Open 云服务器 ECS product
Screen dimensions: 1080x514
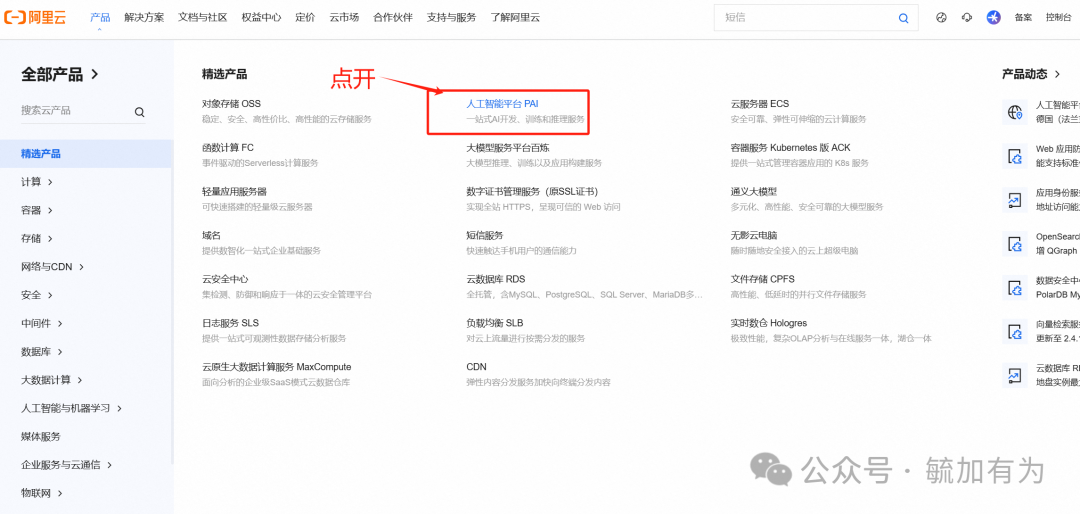click(760, 104)
